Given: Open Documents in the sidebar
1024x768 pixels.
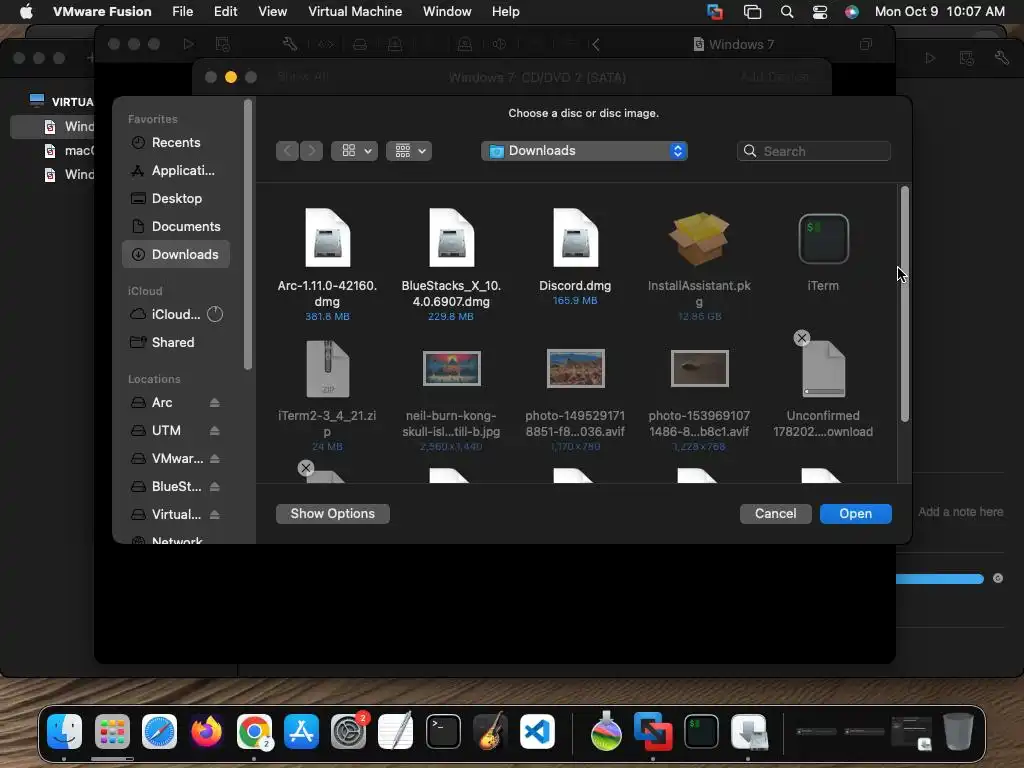Looking at the screenshot, I should click(x=175, y=227).
